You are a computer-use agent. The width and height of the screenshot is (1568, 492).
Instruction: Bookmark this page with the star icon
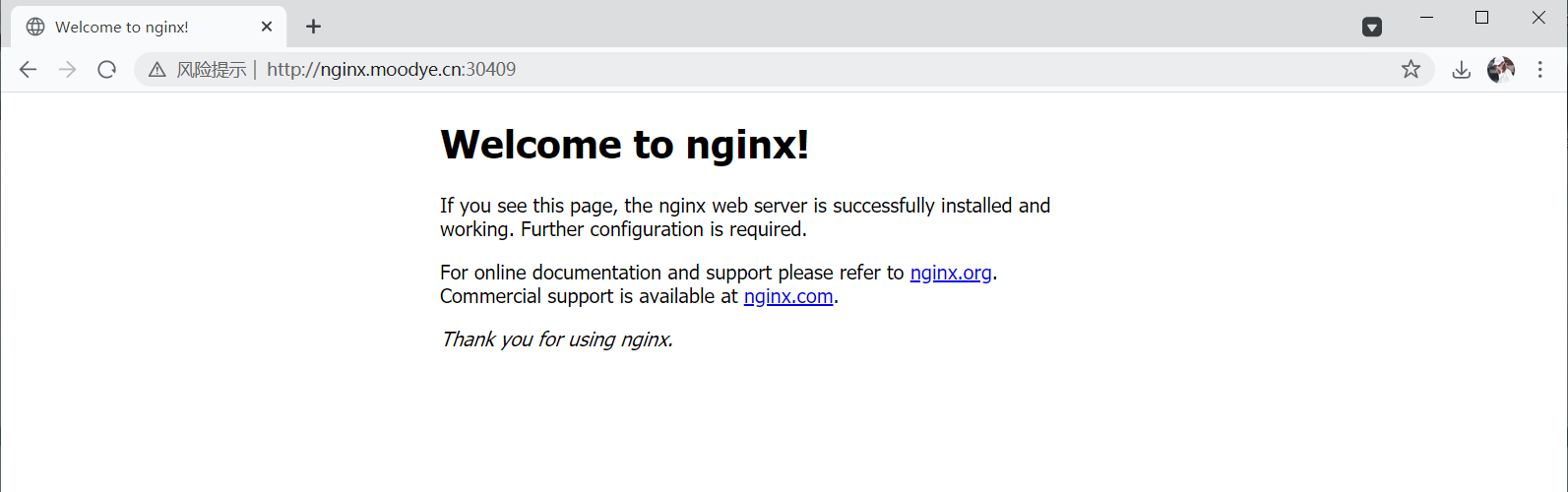pyautogui.click(x=1411, y=69)
